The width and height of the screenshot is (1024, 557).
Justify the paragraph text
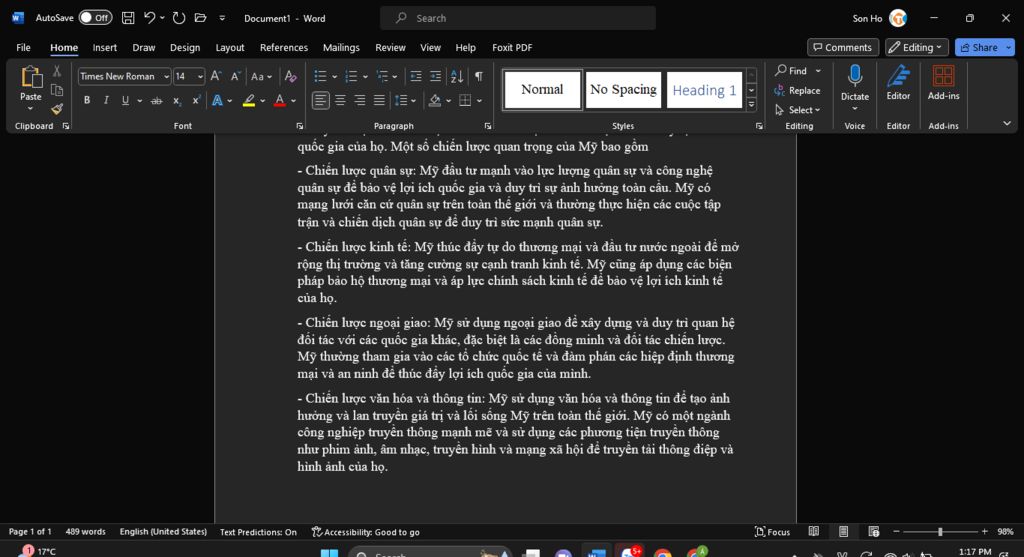(379, 101)
